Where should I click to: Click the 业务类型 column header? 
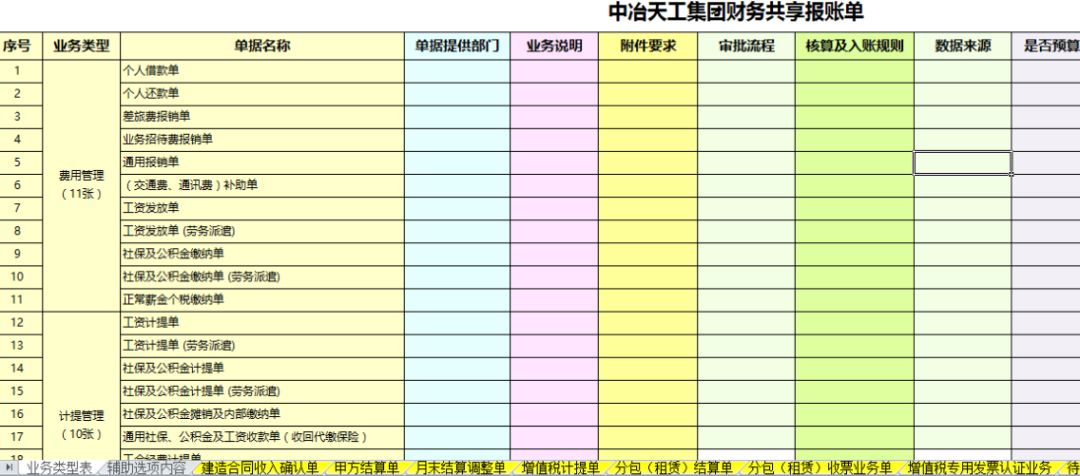(x=81, y=46)
